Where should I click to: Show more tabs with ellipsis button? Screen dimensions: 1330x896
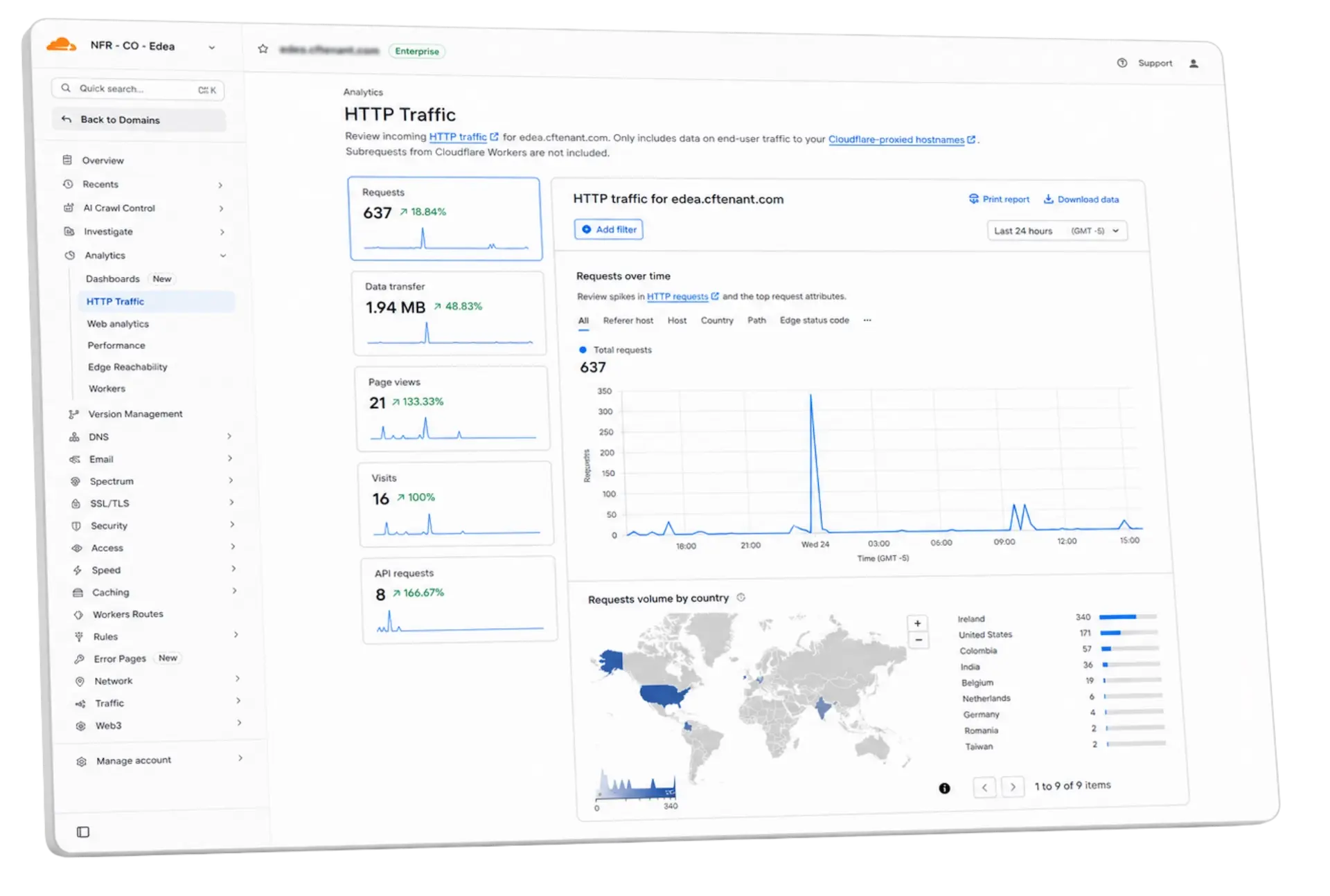click(867, 321)
